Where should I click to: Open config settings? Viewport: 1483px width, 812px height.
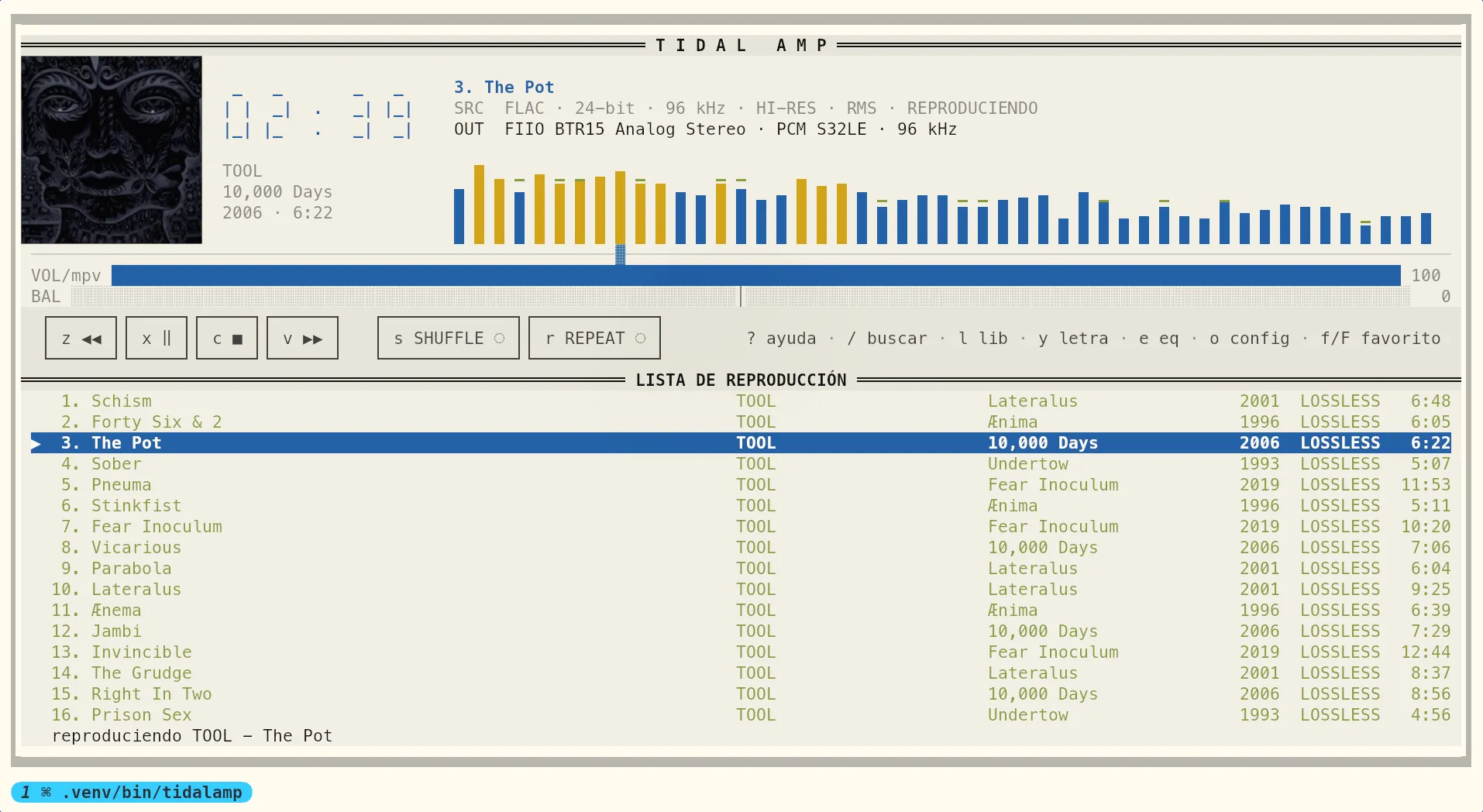pos(1250,339)
